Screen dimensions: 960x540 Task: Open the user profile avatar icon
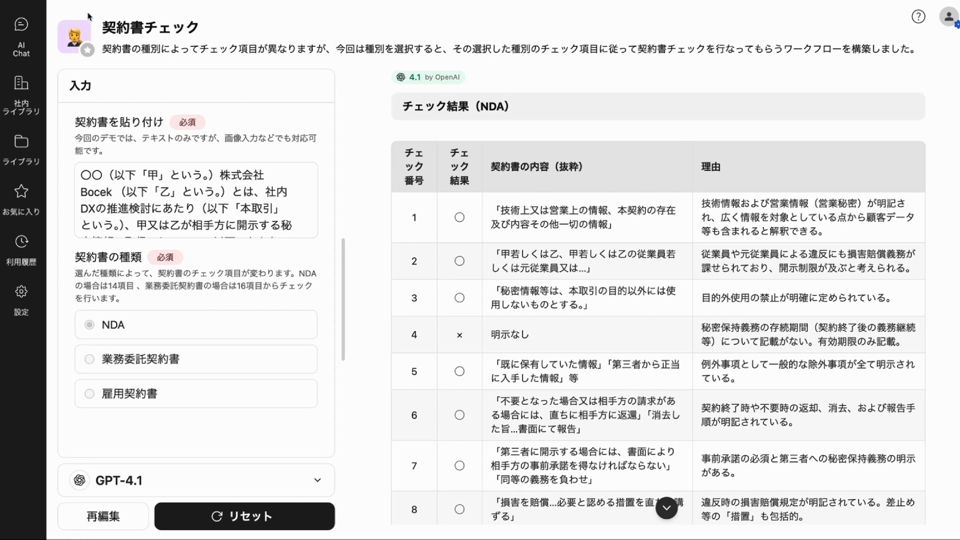pyautogui.click(x=948, y=17)
